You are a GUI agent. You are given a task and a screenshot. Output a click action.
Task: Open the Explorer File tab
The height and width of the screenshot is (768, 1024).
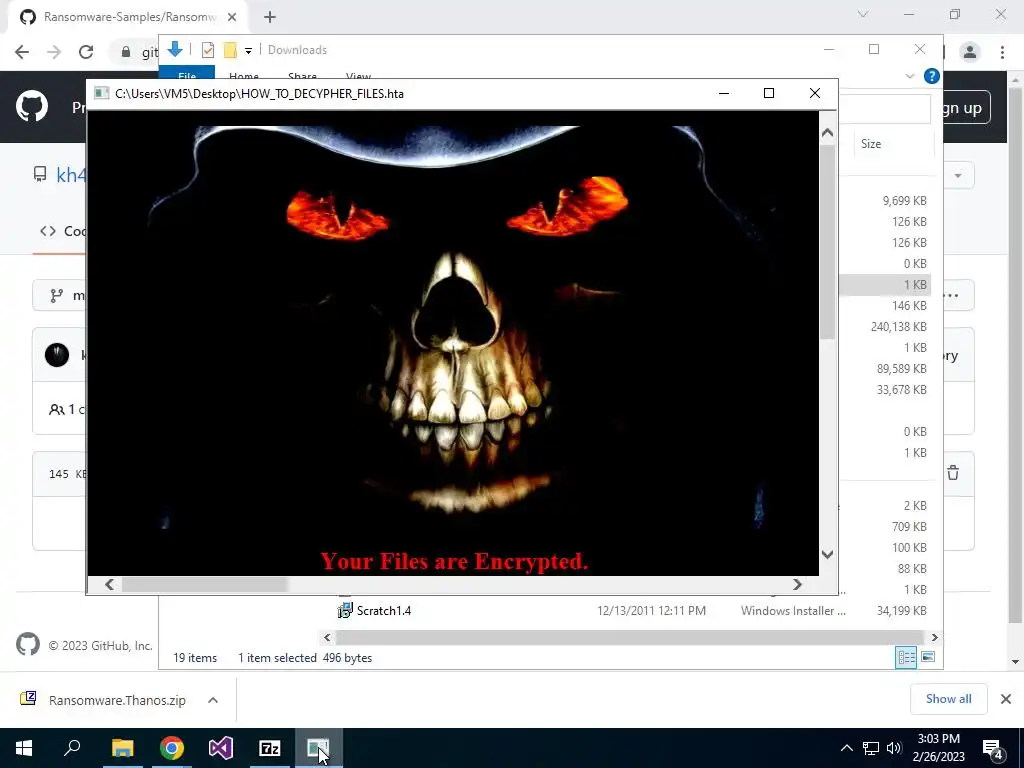coord(187,74)
